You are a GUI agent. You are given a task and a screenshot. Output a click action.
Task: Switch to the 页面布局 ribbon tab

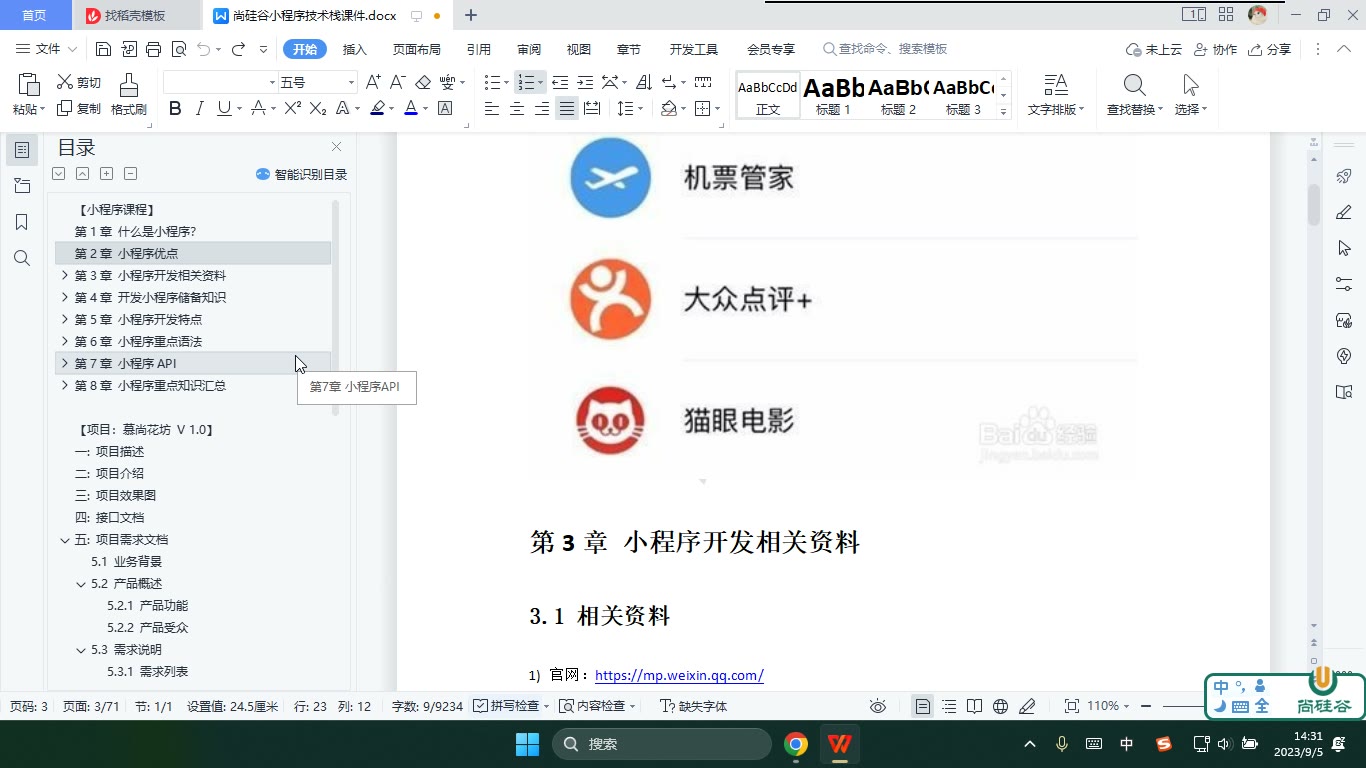pos(416,49)
